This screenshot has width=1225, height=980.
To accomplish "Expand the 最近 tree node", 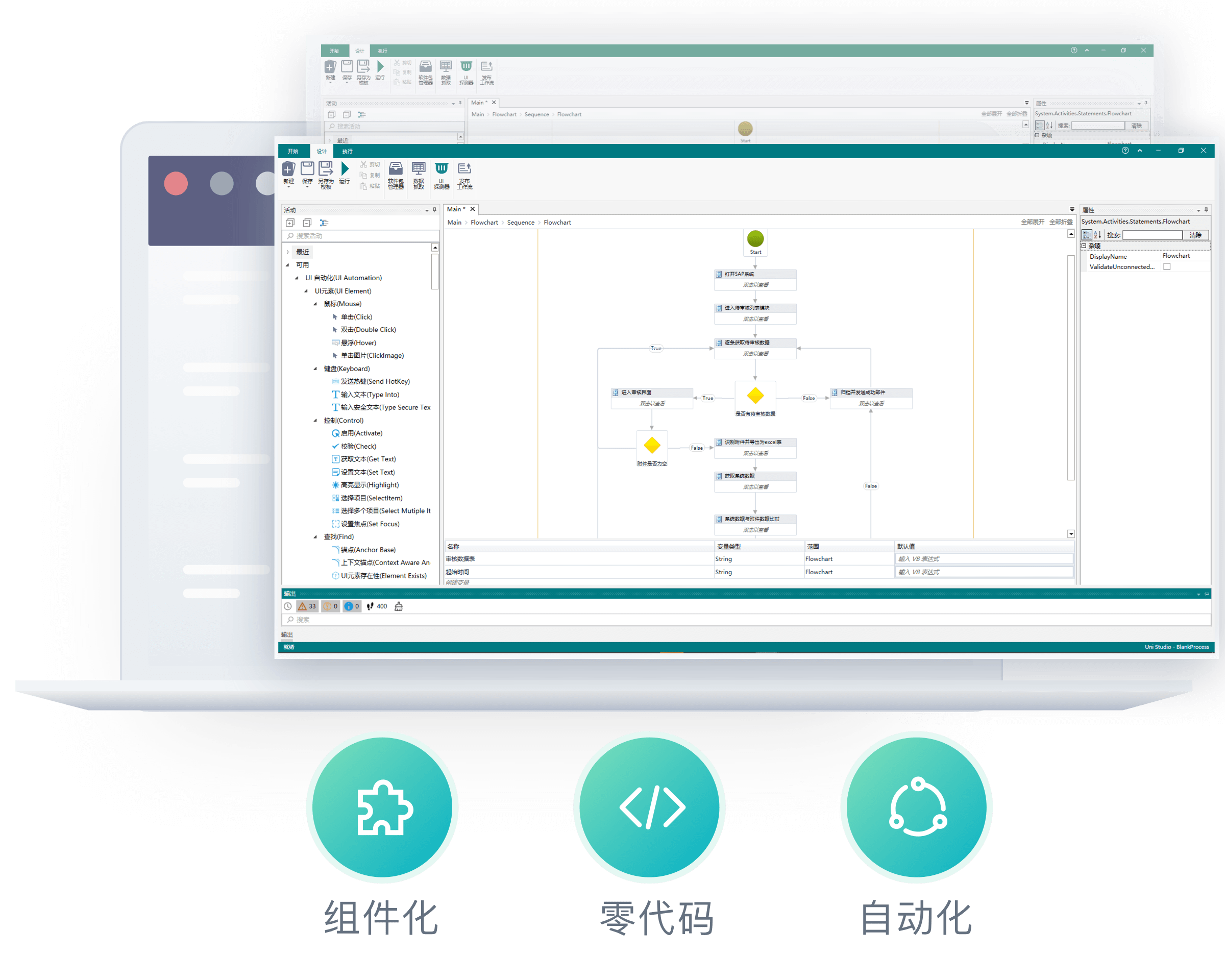I will pos(288,252).
